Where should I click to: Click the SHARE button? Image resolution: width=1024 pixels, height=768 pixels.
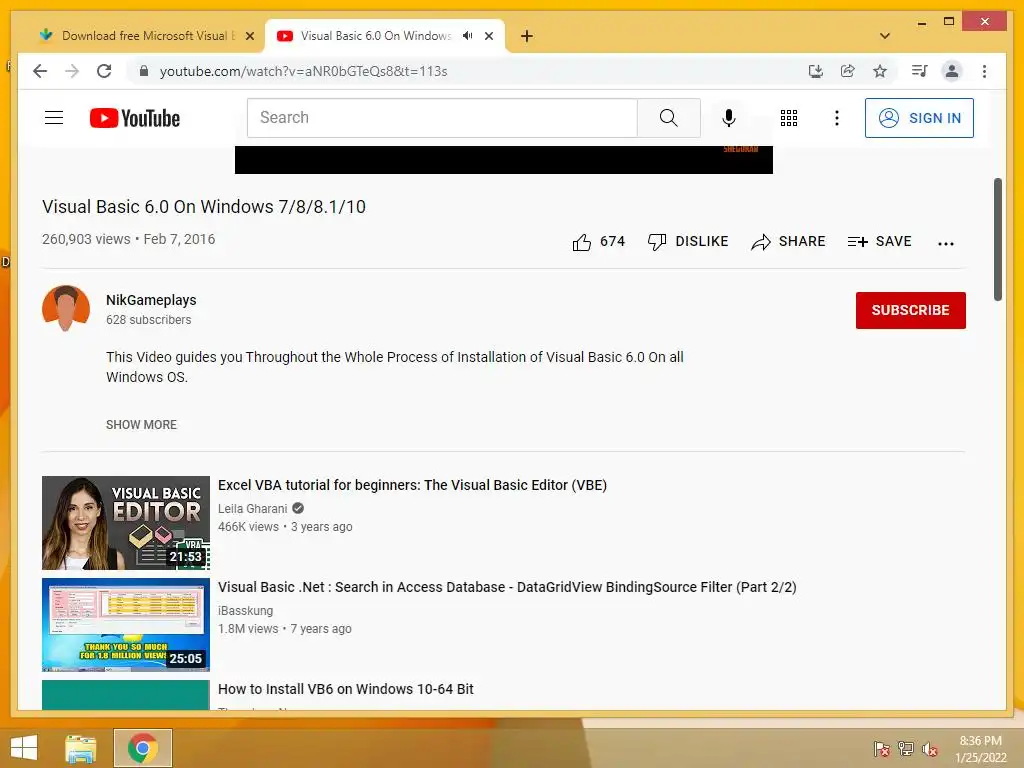(x=788, y=242)
